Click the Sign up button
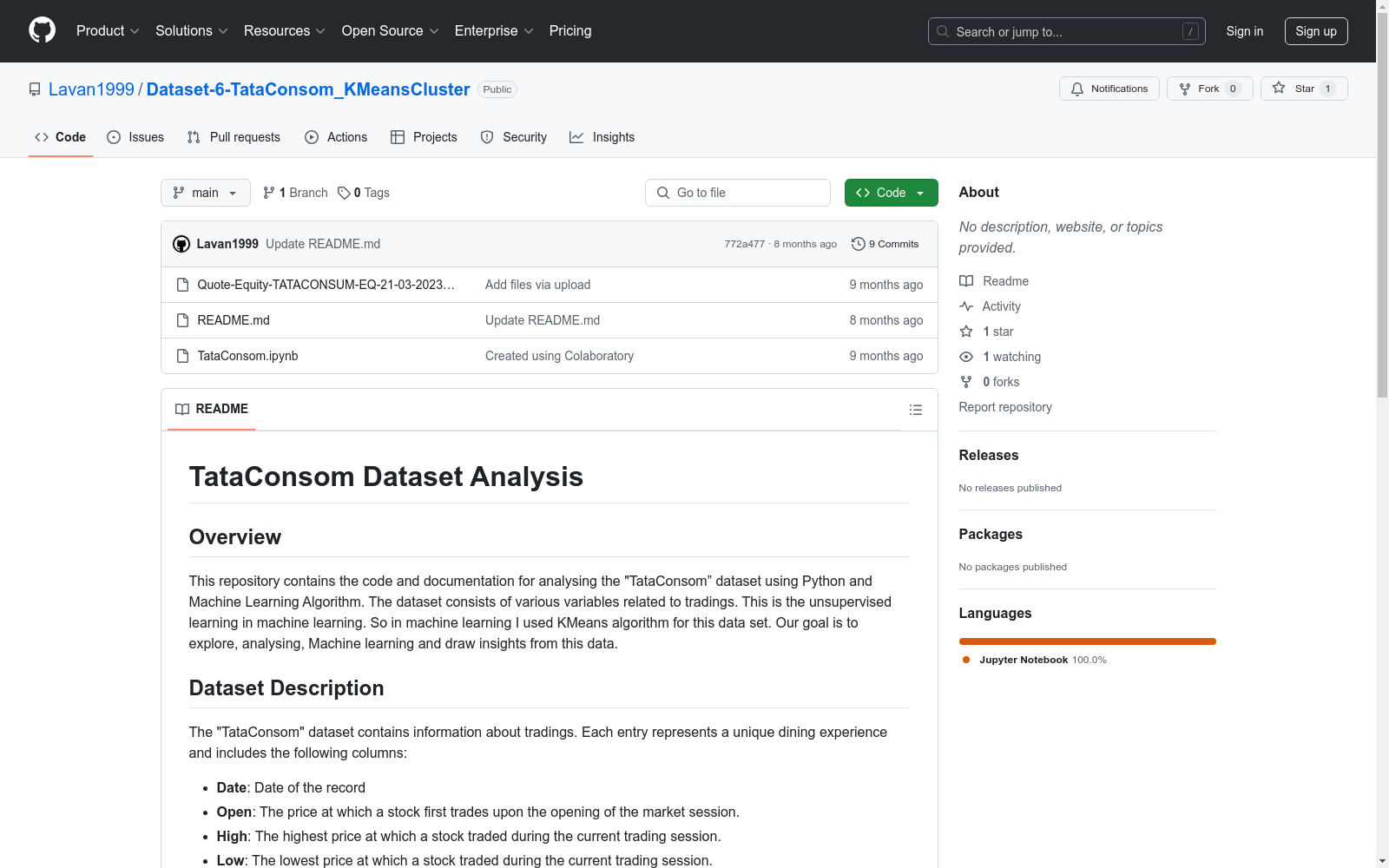1389x868 pixels. click(x=1316, y=31)
